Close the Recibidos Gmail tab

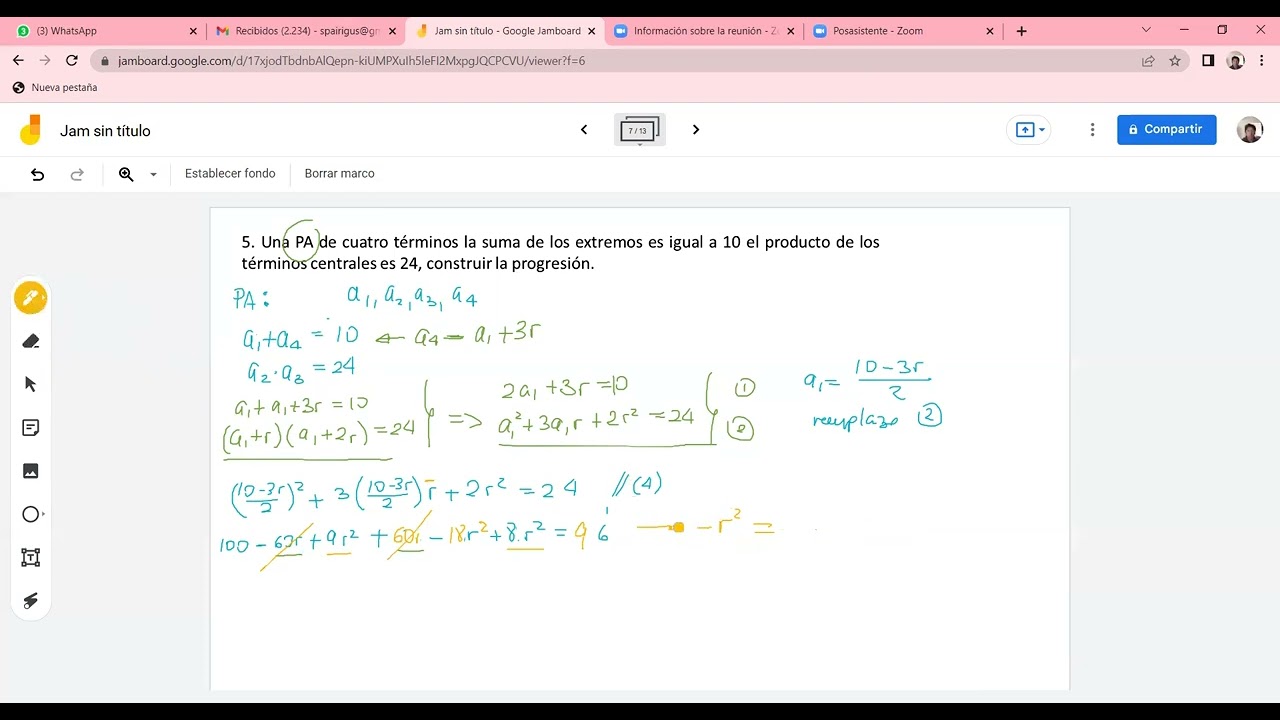pos(392,31)
